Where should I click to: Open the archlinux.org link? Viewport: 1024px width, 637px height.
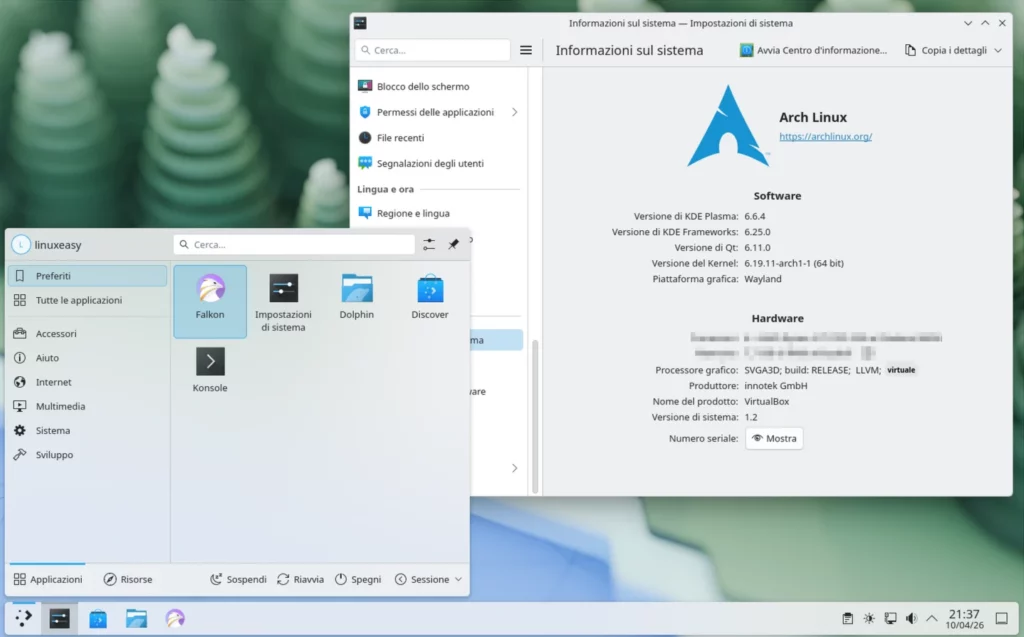pos(825,136)
